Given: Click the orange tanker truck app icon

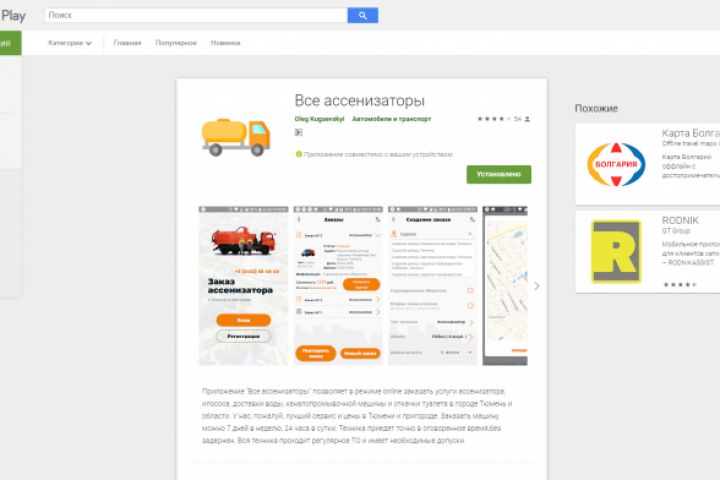Looking at the screenshot, I should [236, 137].
